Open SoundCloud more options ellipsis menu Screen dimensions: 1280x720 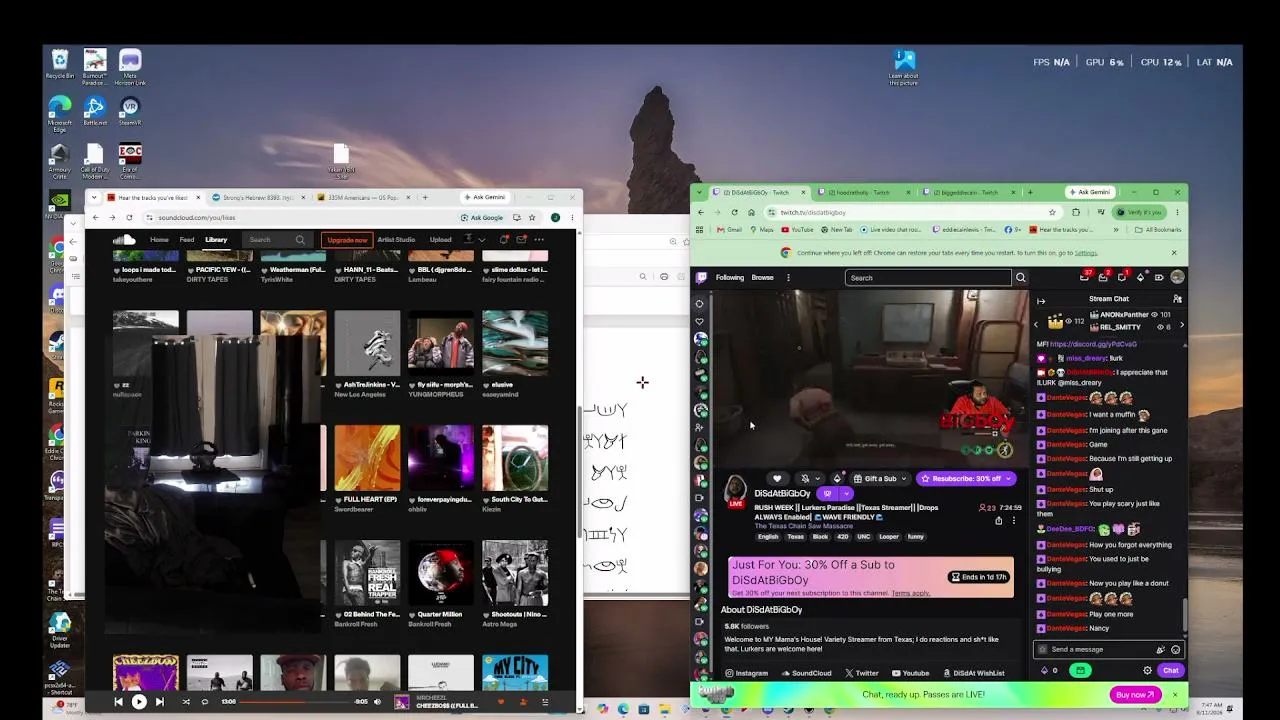click(x=539, y=240)
